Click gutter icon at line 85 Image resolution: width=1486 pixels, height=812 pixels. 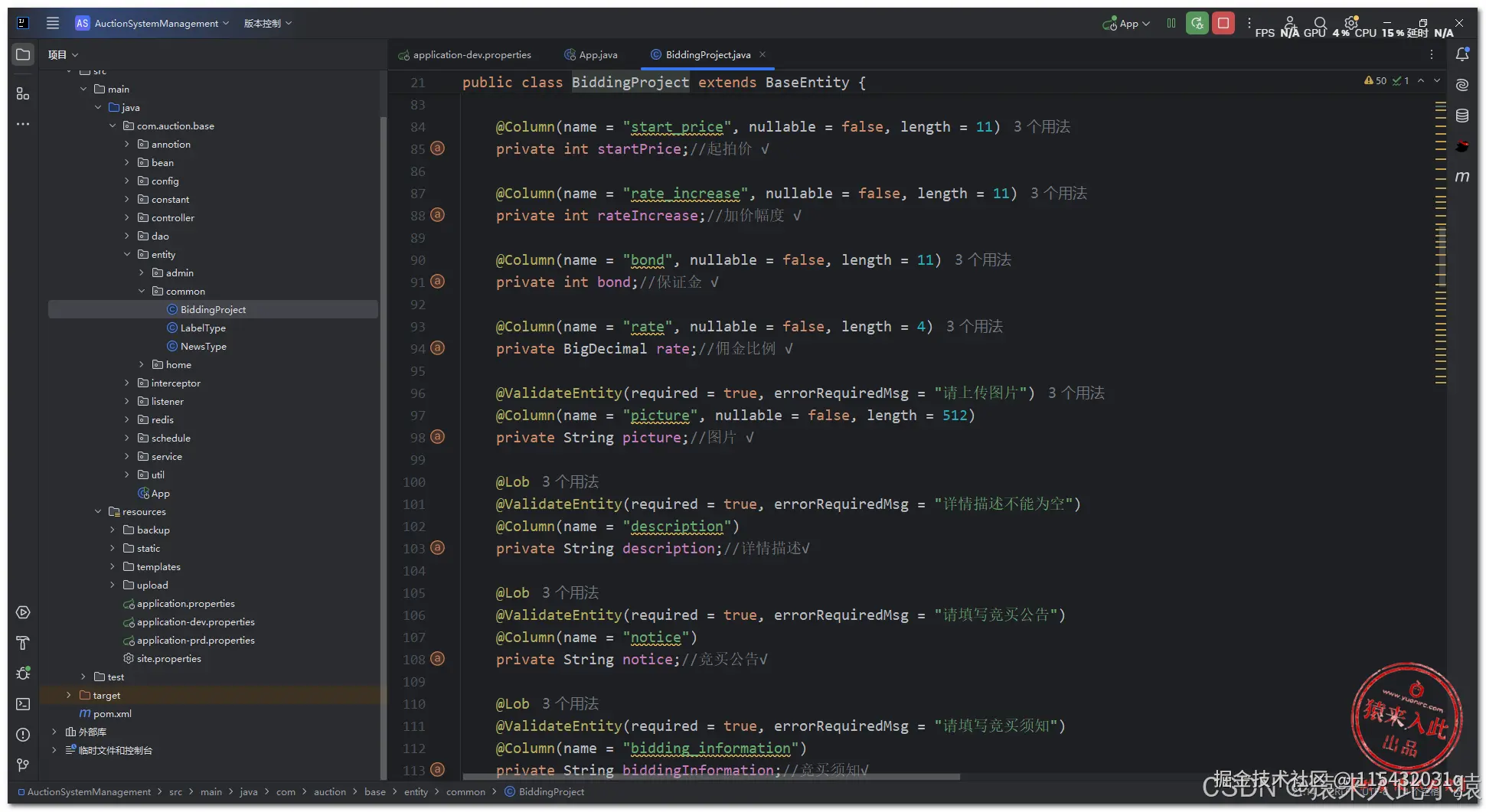tap(437, 148)
